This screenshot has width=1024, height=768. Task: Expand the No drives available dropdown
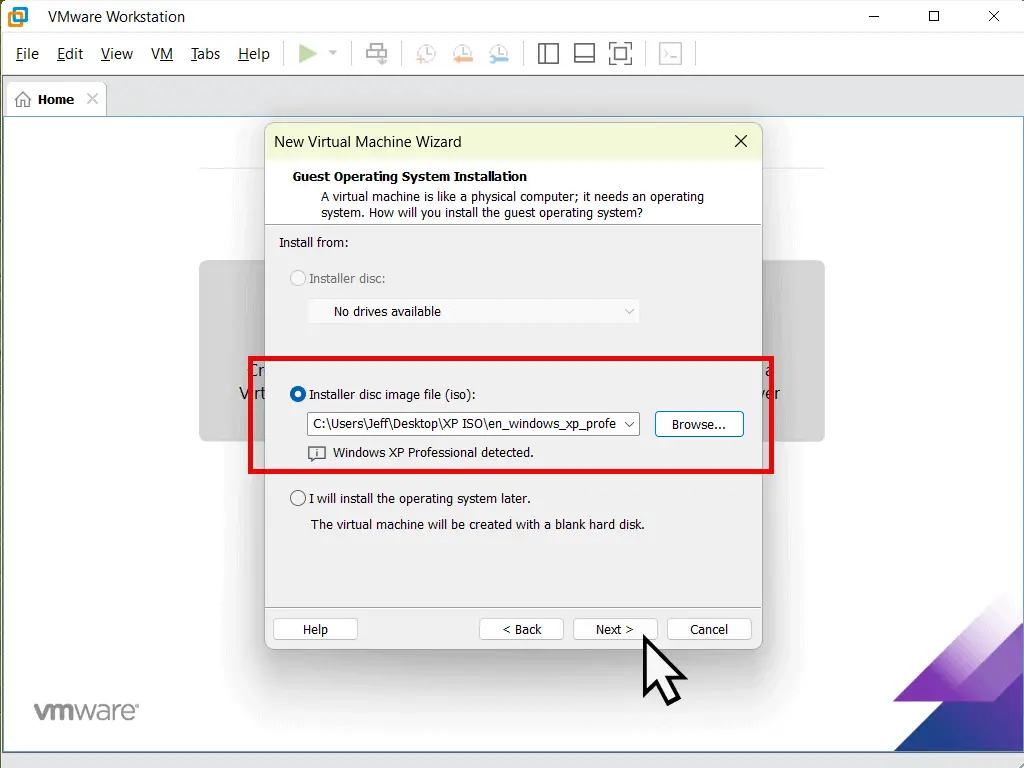pyautogui.click(x=473, y=312)
